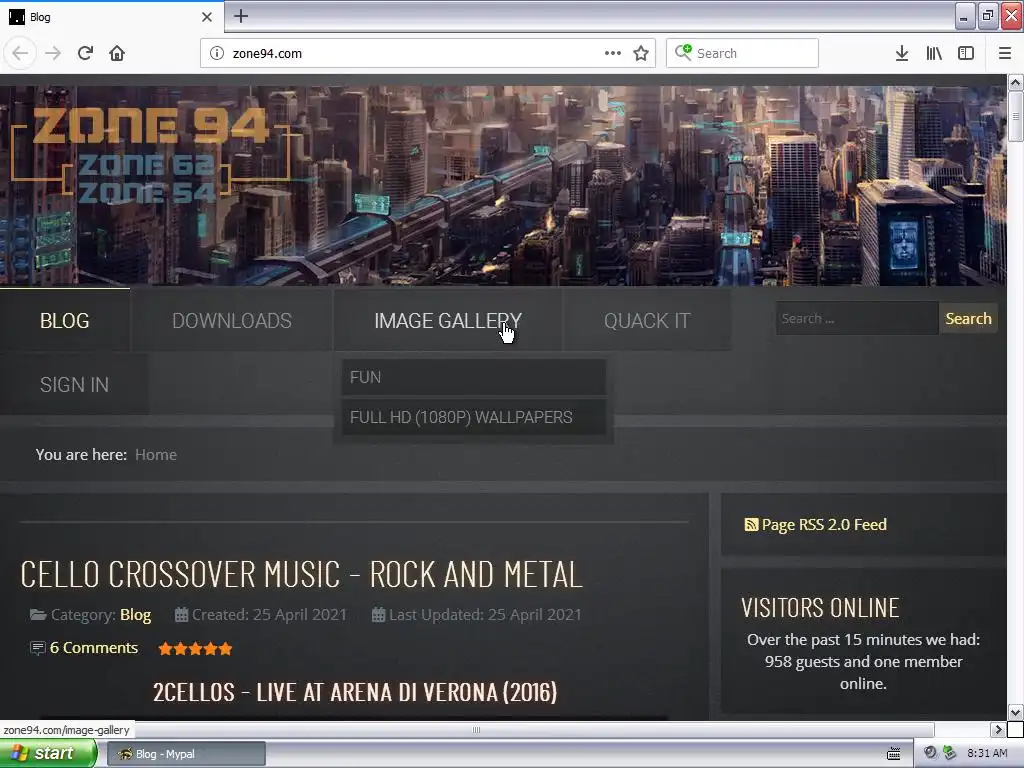
Task: Open the SIGN IN menu item
Action: (x=74, y=385)
